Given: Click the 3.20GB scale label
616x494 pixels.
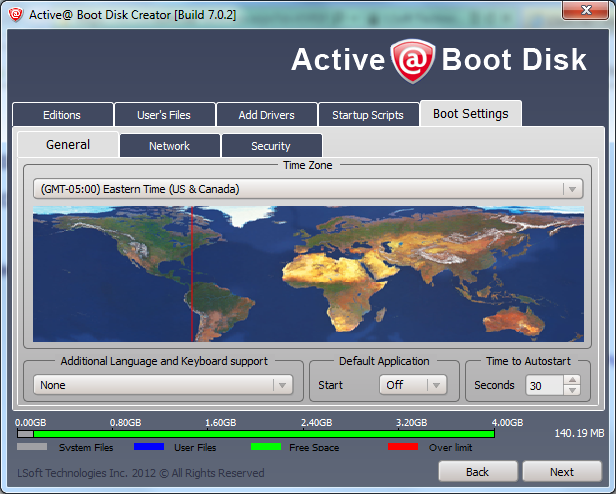Looking at the screenshot, I should coord(411,422).
